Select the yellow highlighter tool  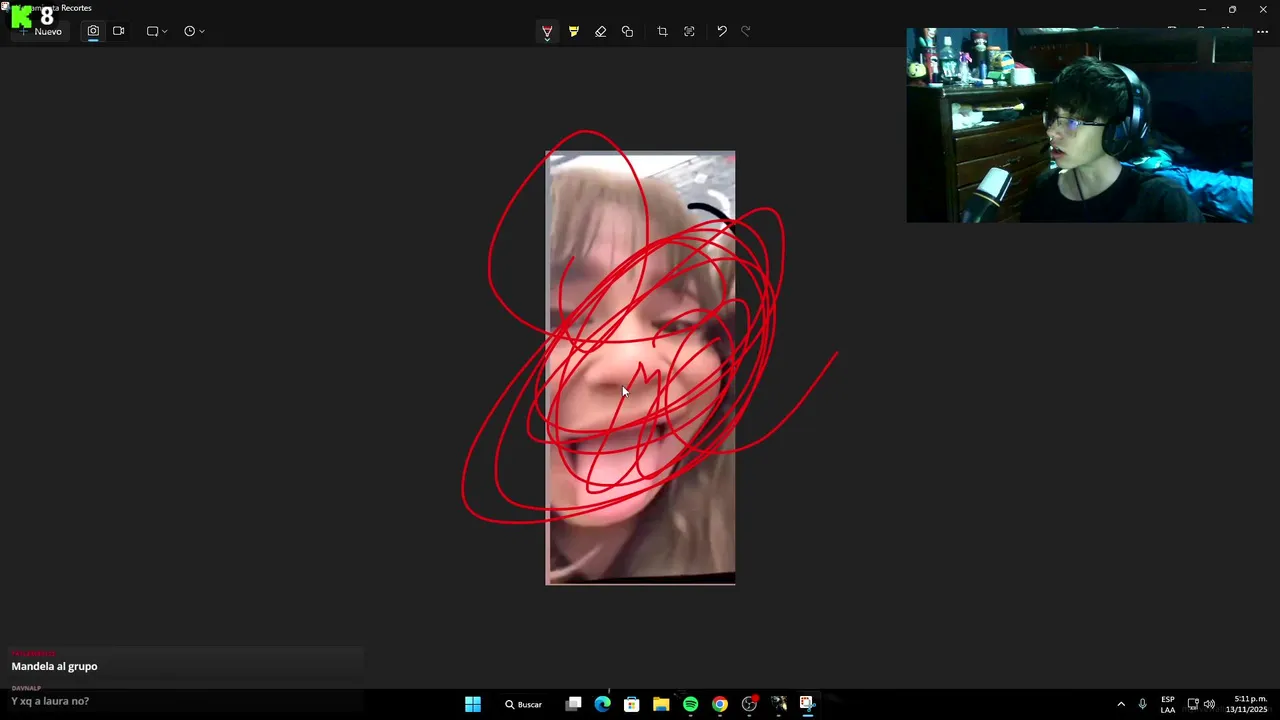click(574, 31)
